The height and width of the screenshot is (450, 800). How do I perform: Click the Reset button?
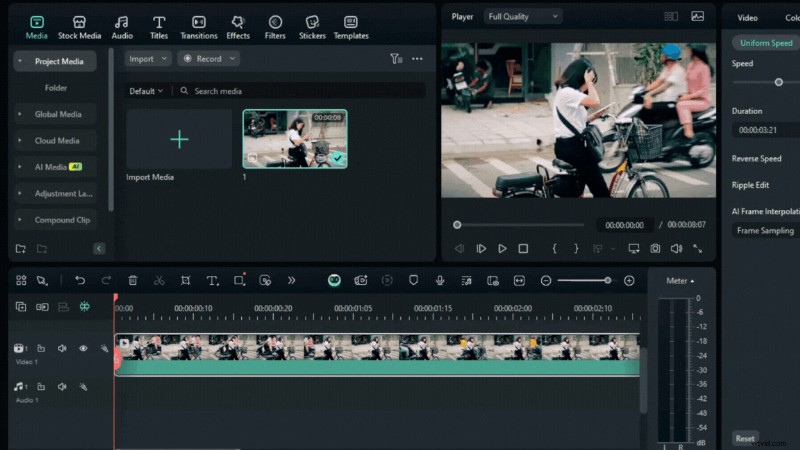point(745,438)
